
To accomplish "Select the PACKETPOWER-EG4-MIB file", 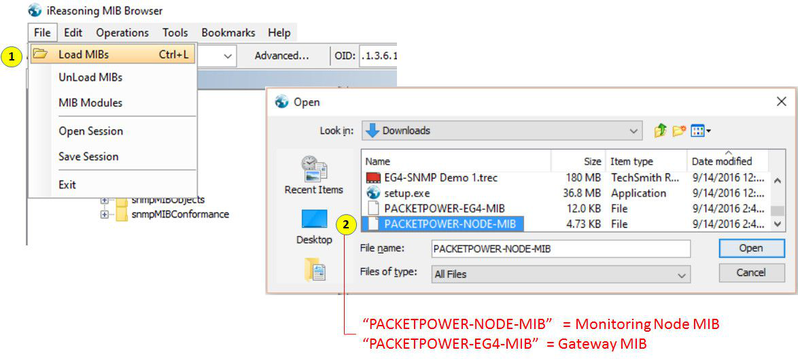I will point(445,209).
